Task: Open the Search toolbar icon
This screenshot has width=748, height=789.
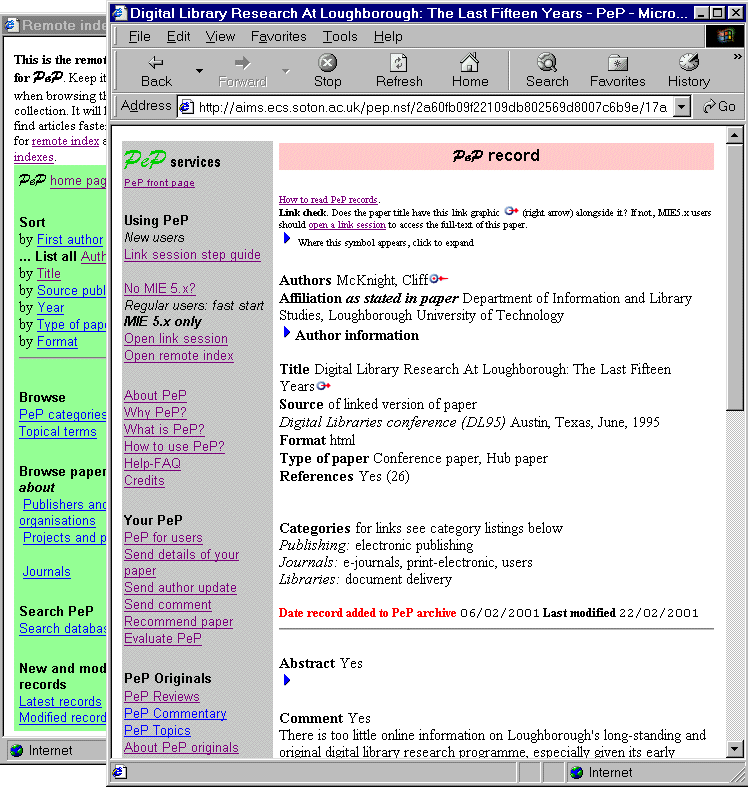Action: pyautogui.click(x=547, y=63)
